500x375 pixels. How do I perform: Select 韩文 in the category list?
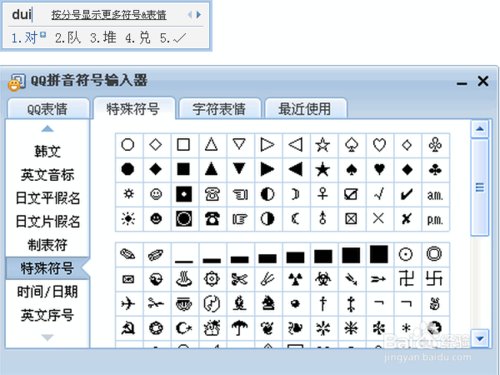pyautogui.click(x=48, y=152)
